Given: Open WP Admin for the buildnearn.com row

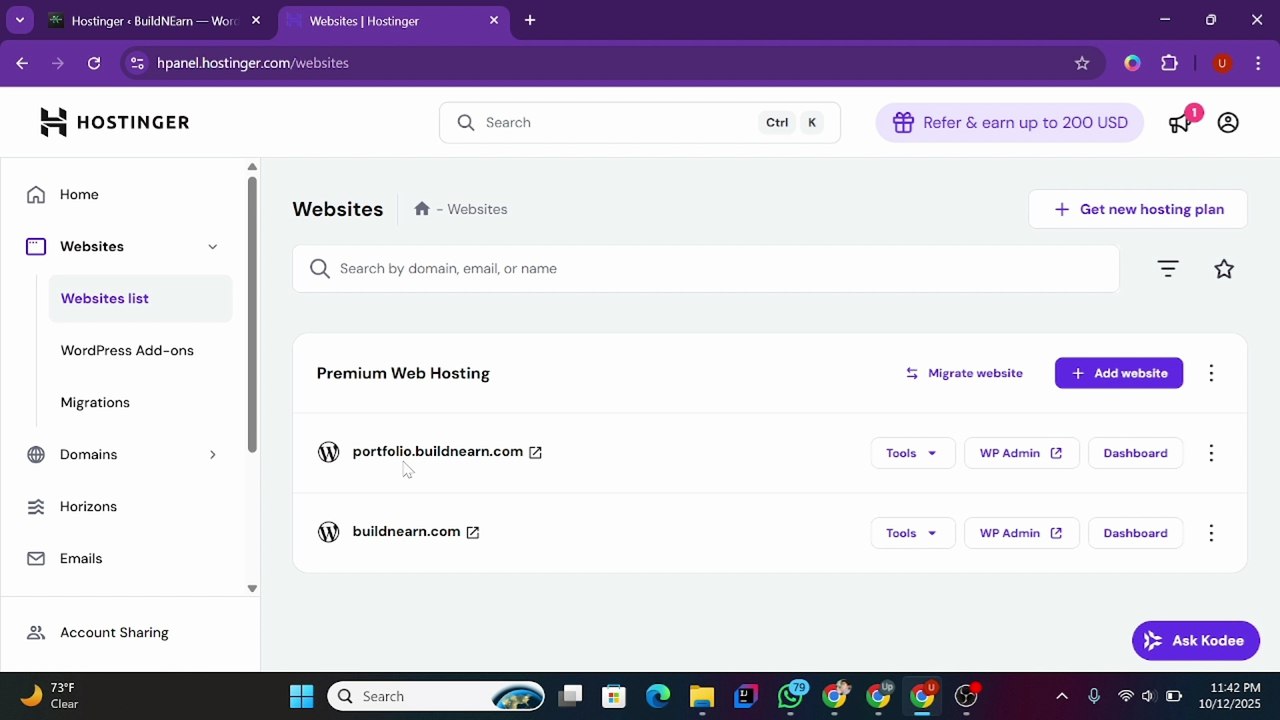Looking at the screenshot, I should click(x=1021, y=533).
